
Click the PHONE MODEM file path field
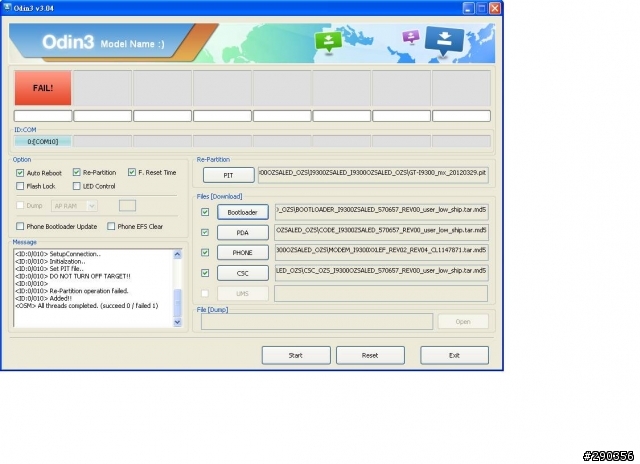click(381, 253)
